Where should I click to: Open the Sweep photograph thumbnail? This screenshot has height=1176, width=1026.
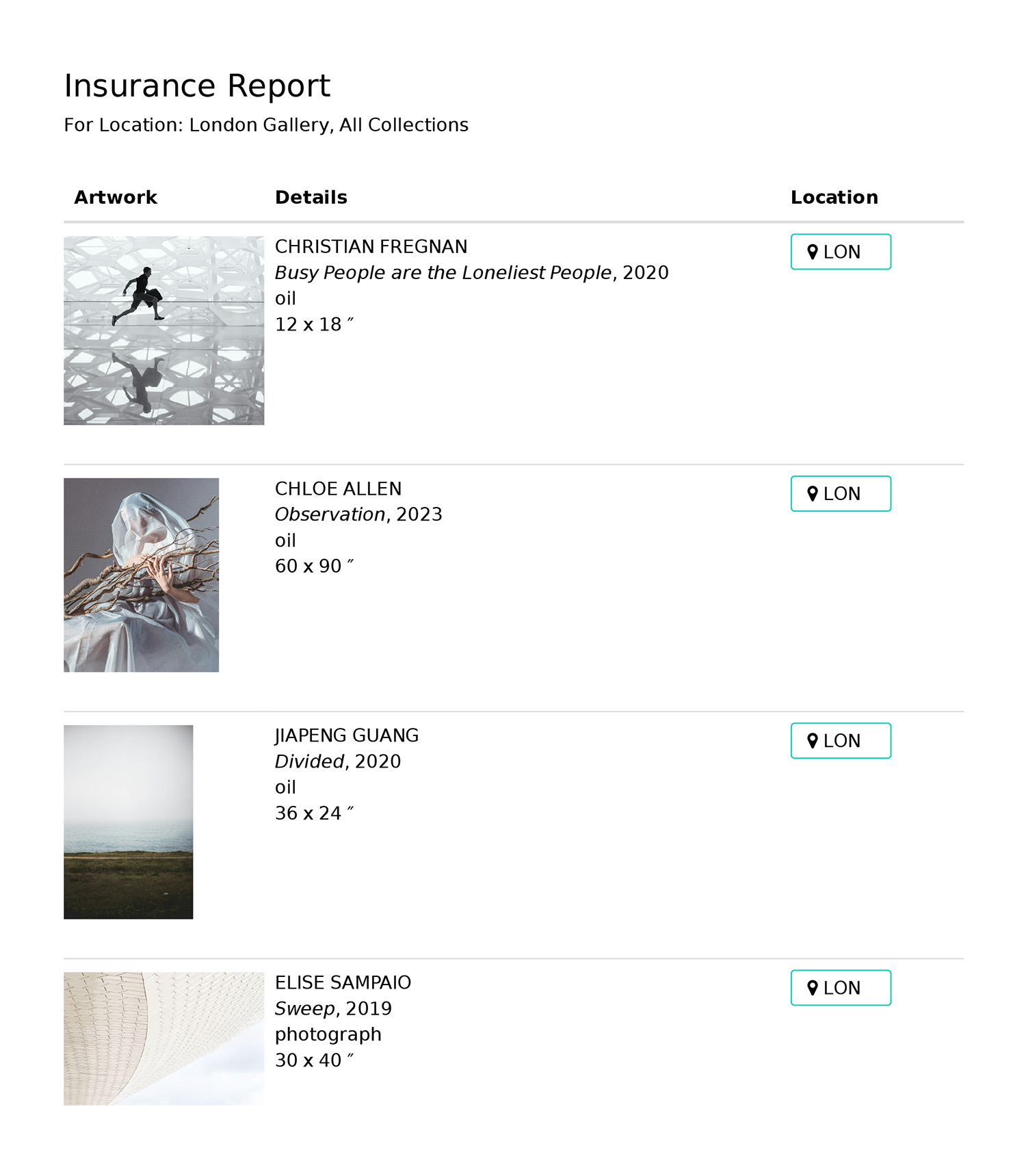[163, 1038]
